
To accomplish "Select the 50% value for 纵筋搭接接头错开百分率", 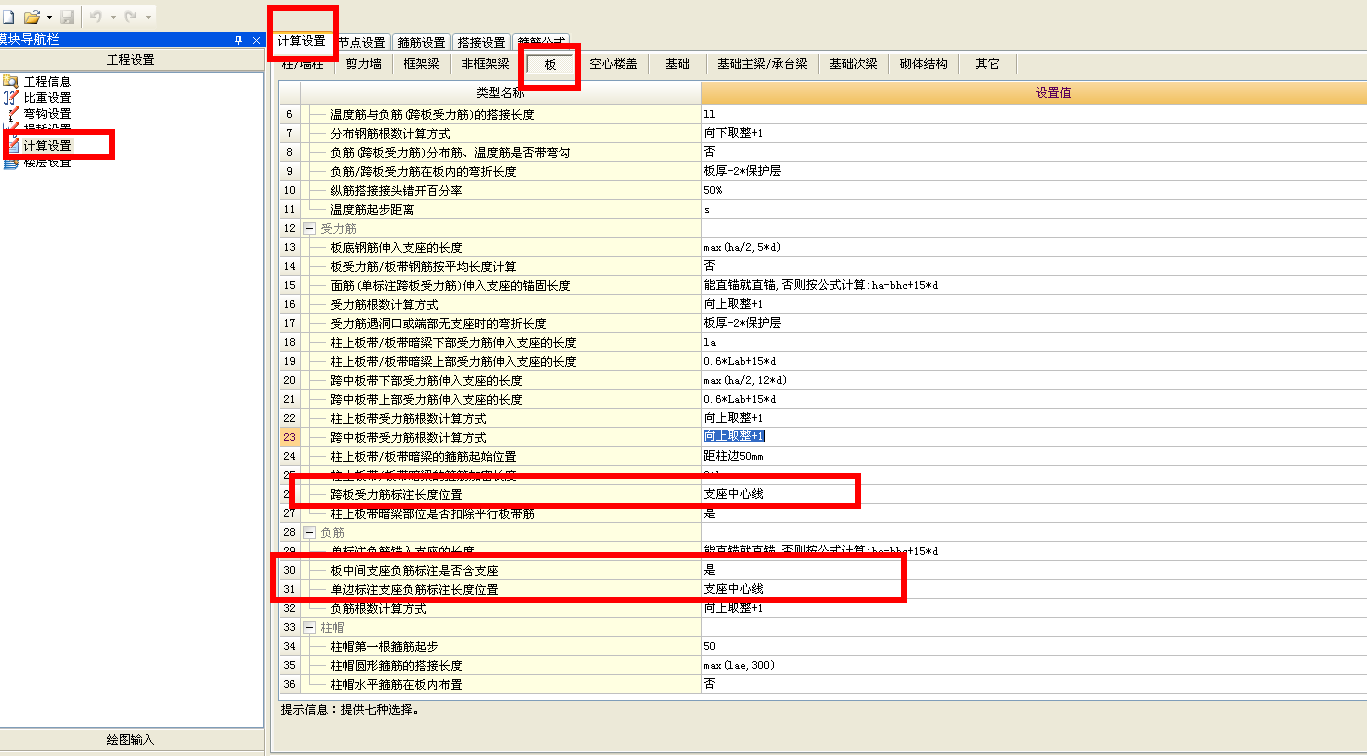I will (x=1034, y=190).
